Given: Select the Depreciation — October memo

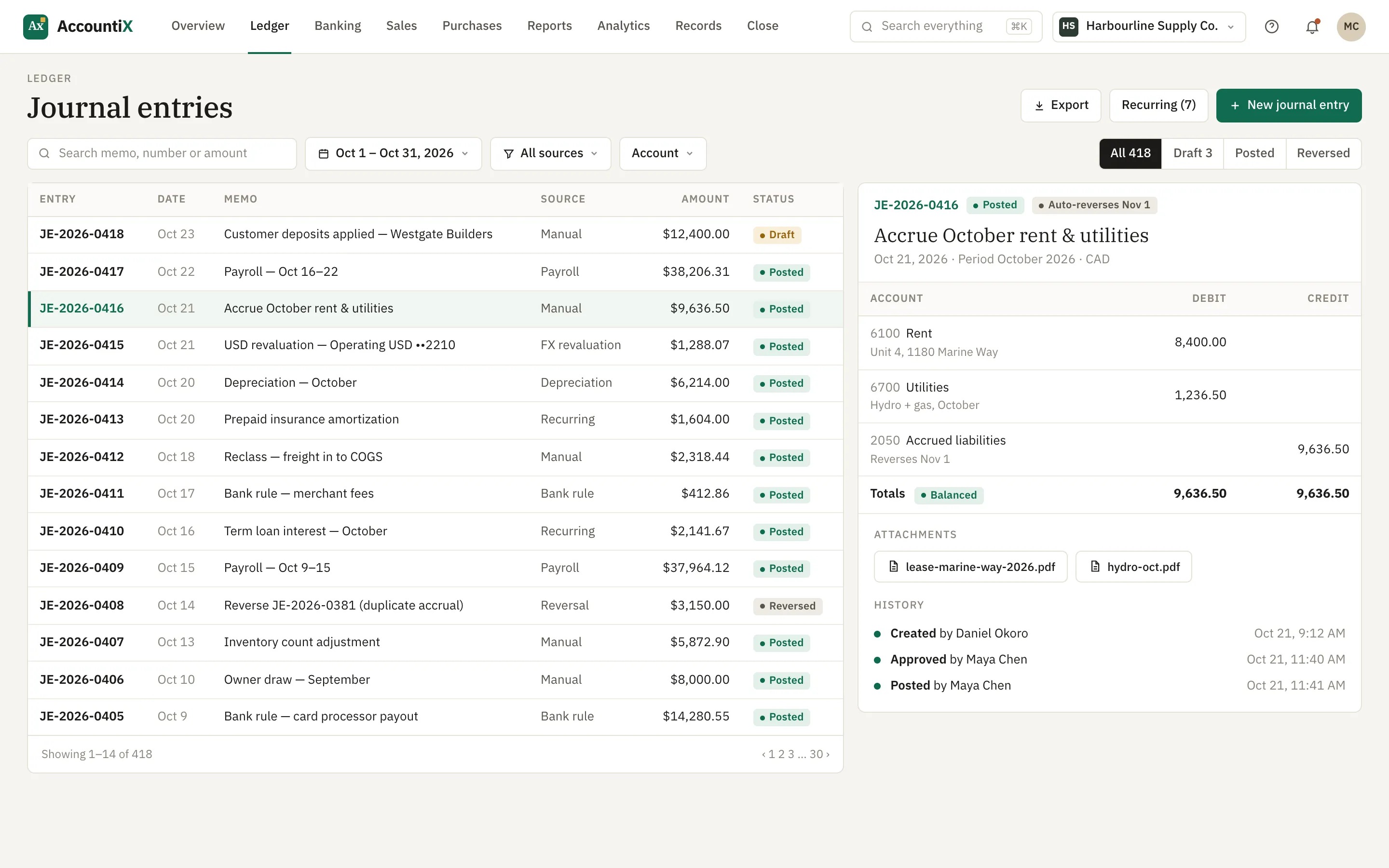Looking at the screenshot, I should [x=290, y=382].
